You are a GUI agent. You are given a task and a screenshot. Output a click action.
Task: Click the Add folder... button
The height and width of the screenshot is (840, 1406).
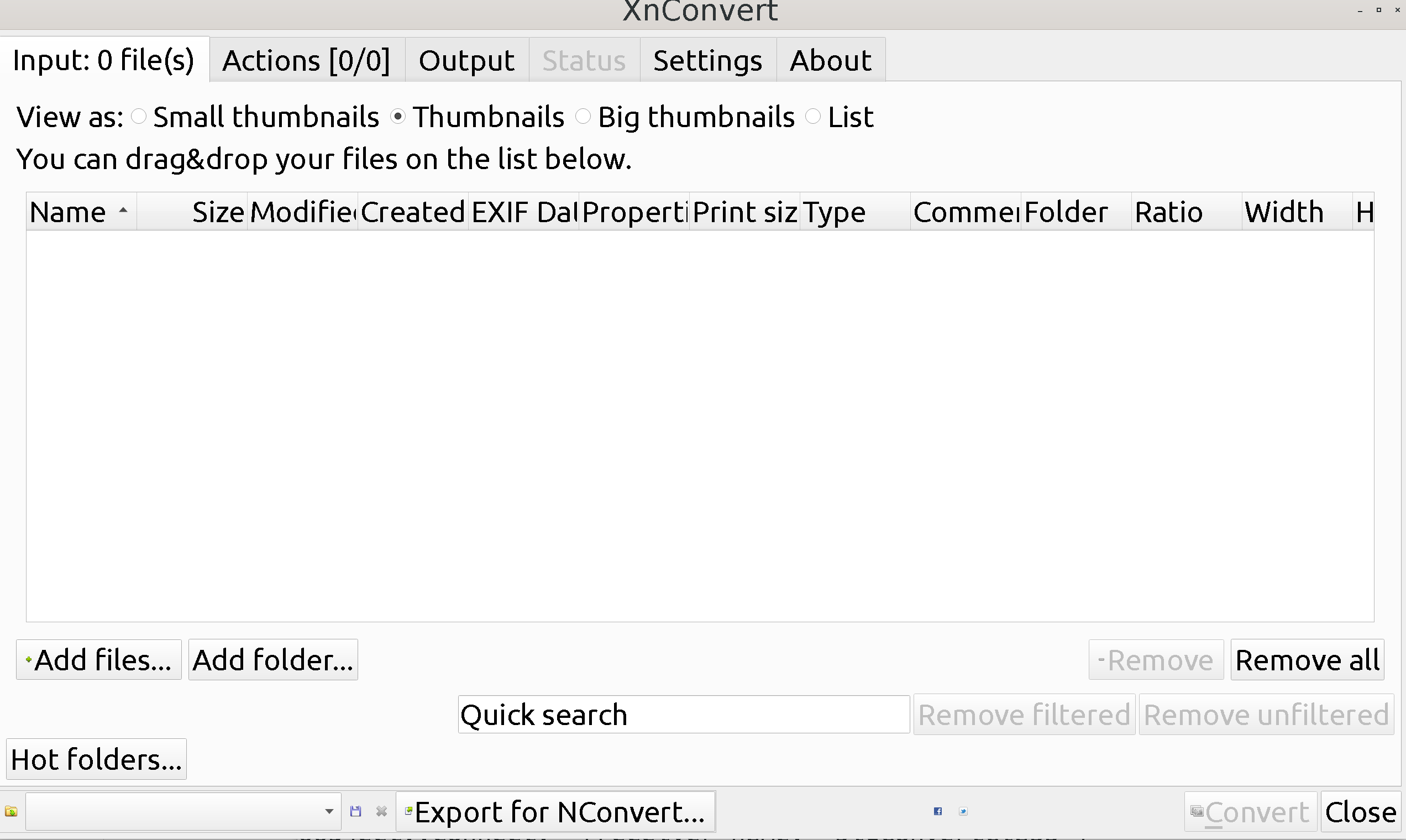273,659
